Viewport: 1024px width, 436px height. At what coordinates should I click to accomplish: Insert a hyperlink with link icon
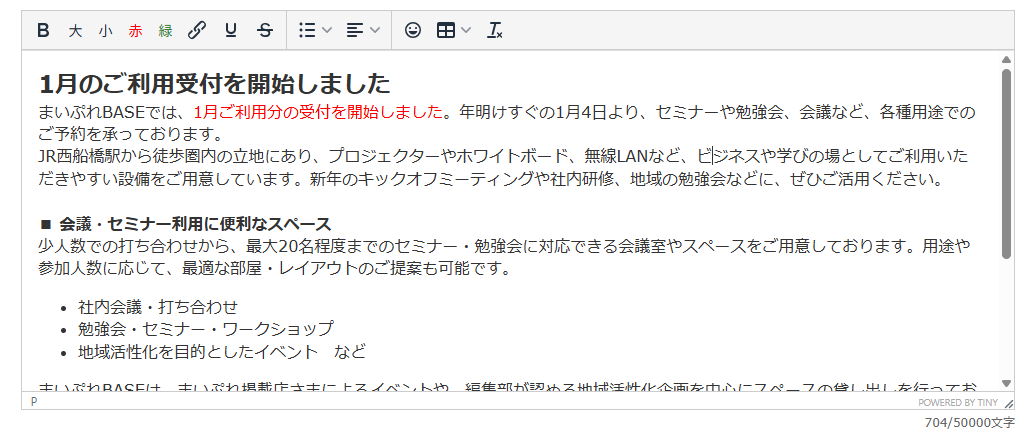pos(197,31)
